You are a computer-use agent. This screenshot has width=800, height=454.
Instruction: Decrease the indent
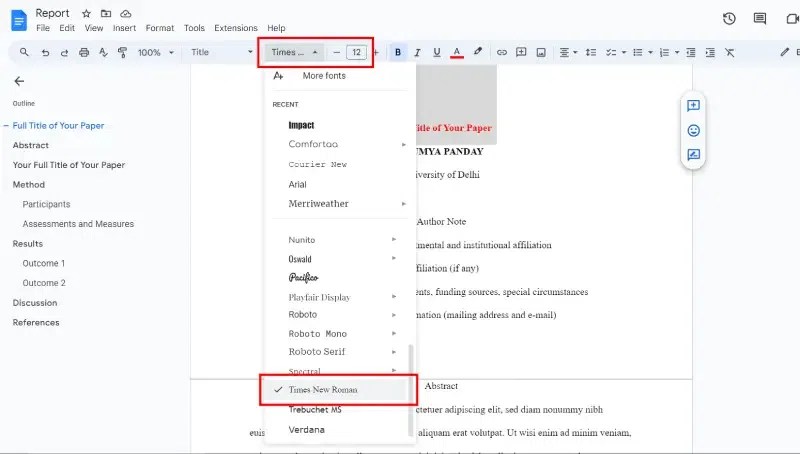(690, 52)
